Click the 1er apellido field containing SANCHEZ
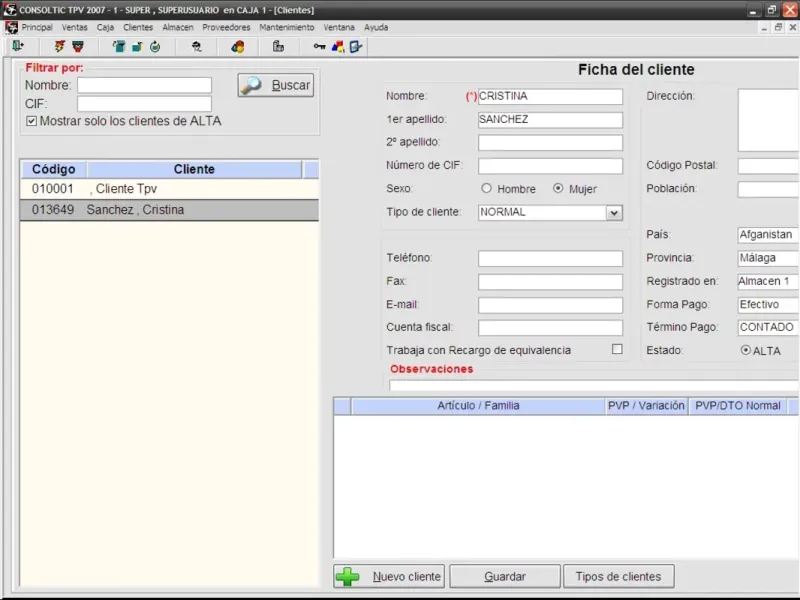 coord(550,120)
